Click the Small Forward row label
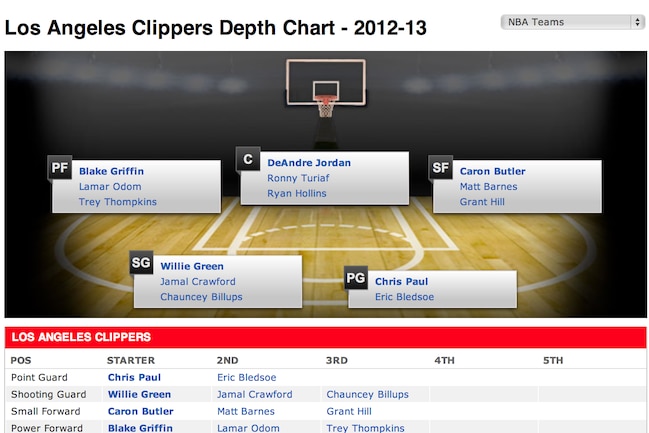The image size is (649, 433). click(46, 411)
